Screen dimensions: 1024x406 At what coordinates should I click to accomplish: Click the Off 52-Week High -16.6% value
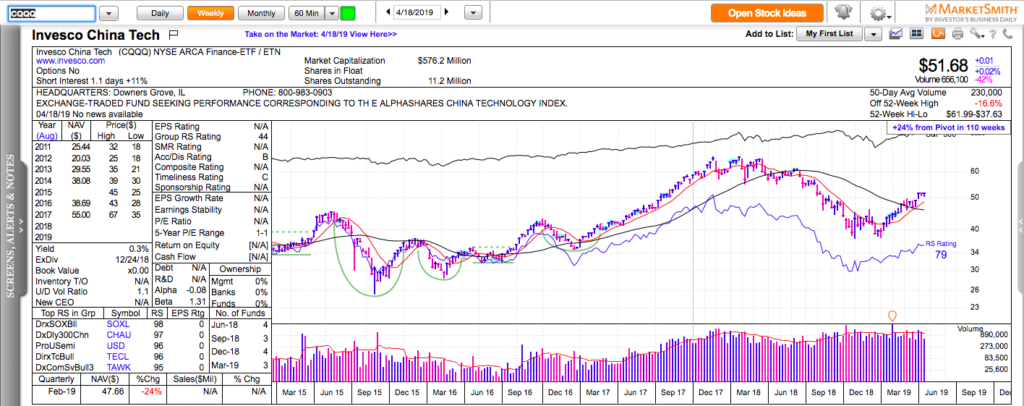click(x=990, y=103)
